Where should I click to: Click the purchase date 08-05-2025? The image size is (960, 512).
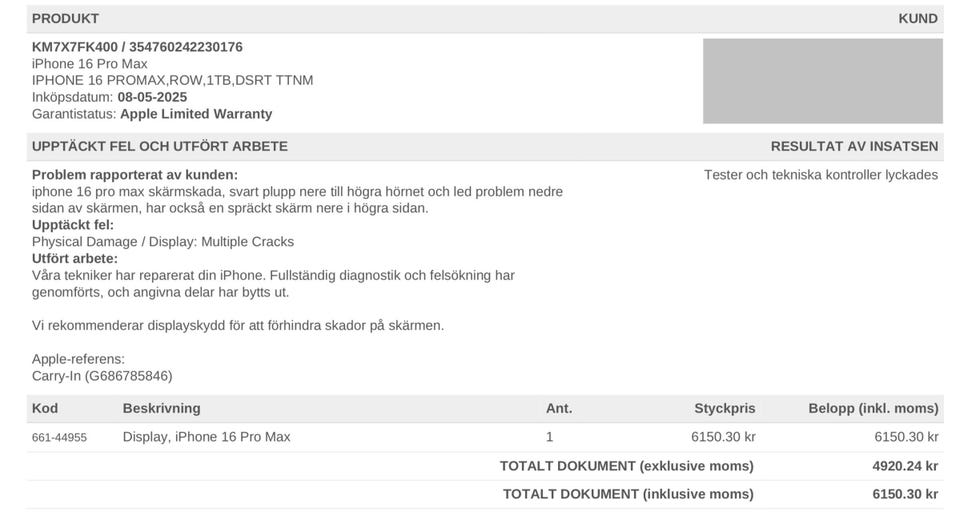click(152, 98)
